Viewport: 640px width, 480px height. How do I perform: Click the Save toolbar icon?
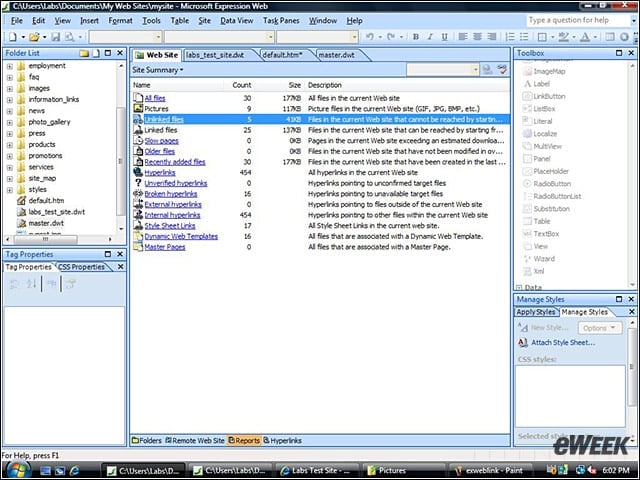(56, 37)
